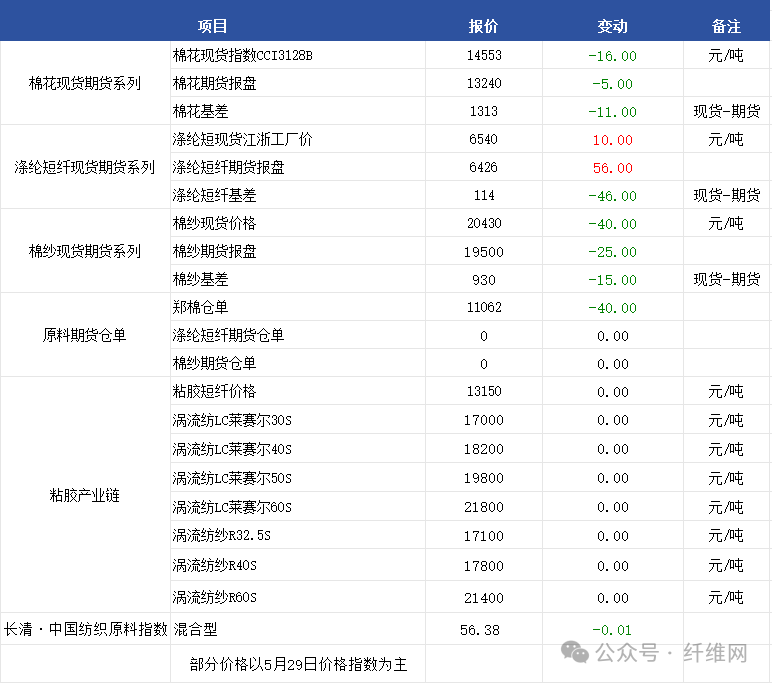Image resolution: width=772 pixels, height=683 pixels.
Task: Click the 变动 column header
Action: tap(612, 26)
